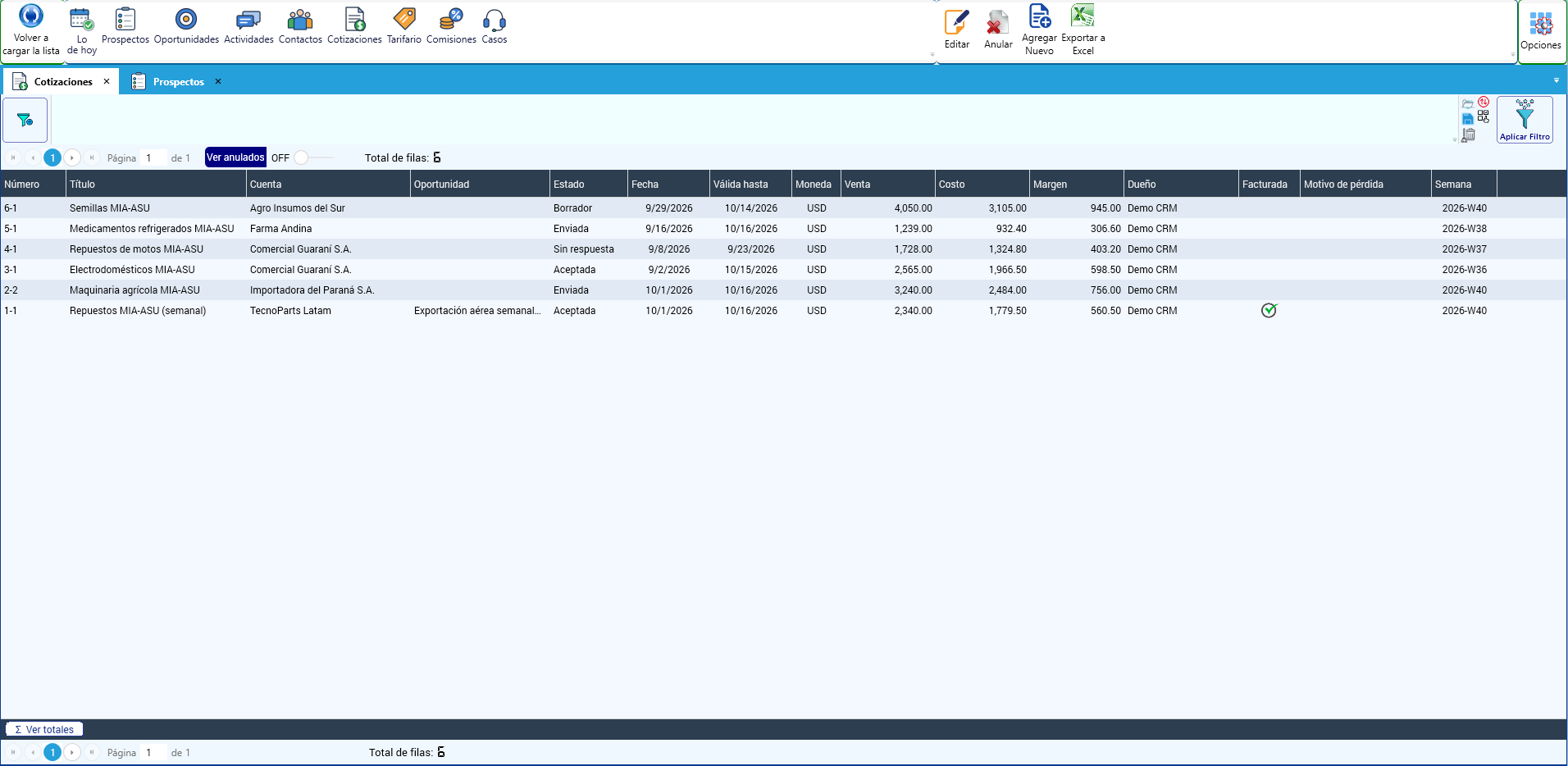The image size is (1568, 766).
Task: Click the checkbox selection grid icon
Action: (x=1484, y=117)
